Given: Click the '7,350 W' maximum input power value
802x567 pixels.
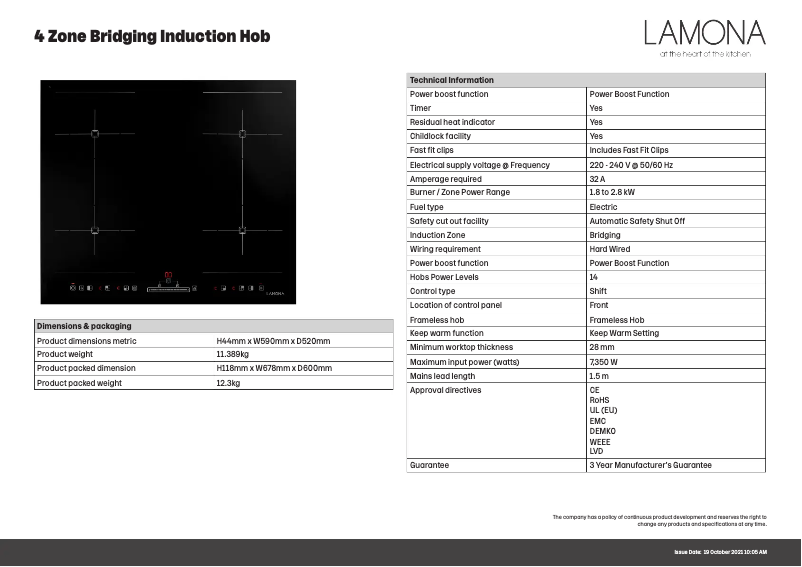Looking at the screenshot, I should click(604, 362).
